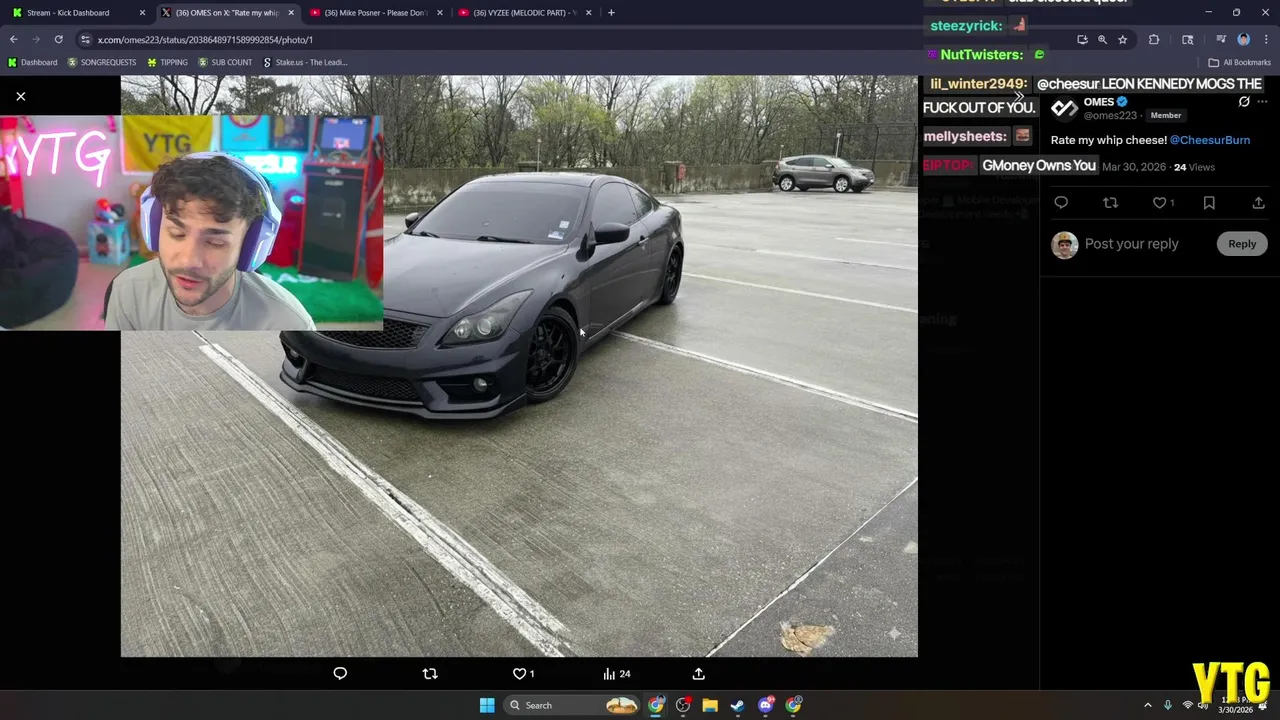The height and width of the screenshot is (720, 1280).
Task: Bookmark the post in the sidebar
Action: 1209,203
